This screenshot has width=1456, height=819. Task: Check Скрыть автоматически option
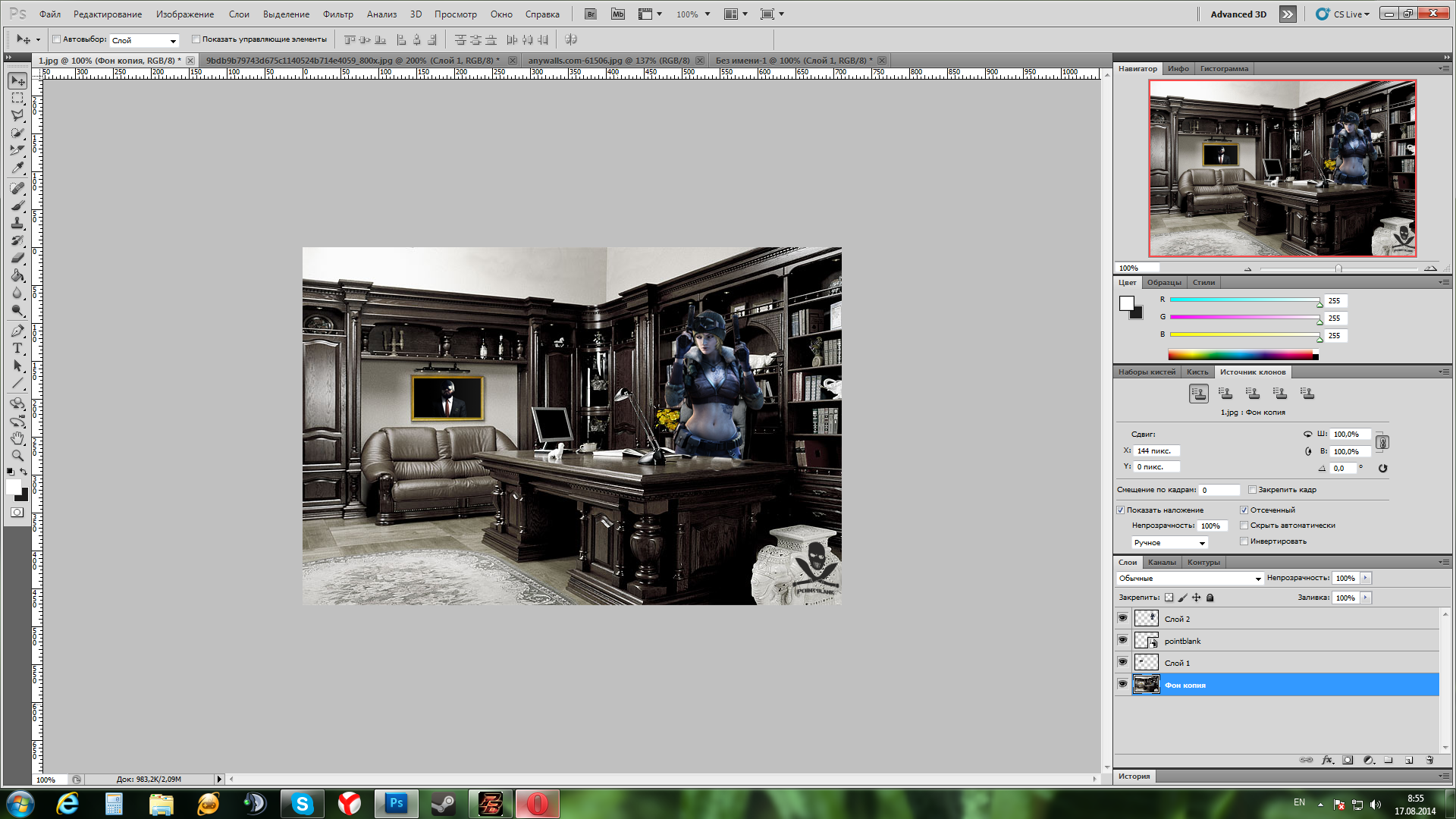pyautogui.click(x=1244, y=526)
